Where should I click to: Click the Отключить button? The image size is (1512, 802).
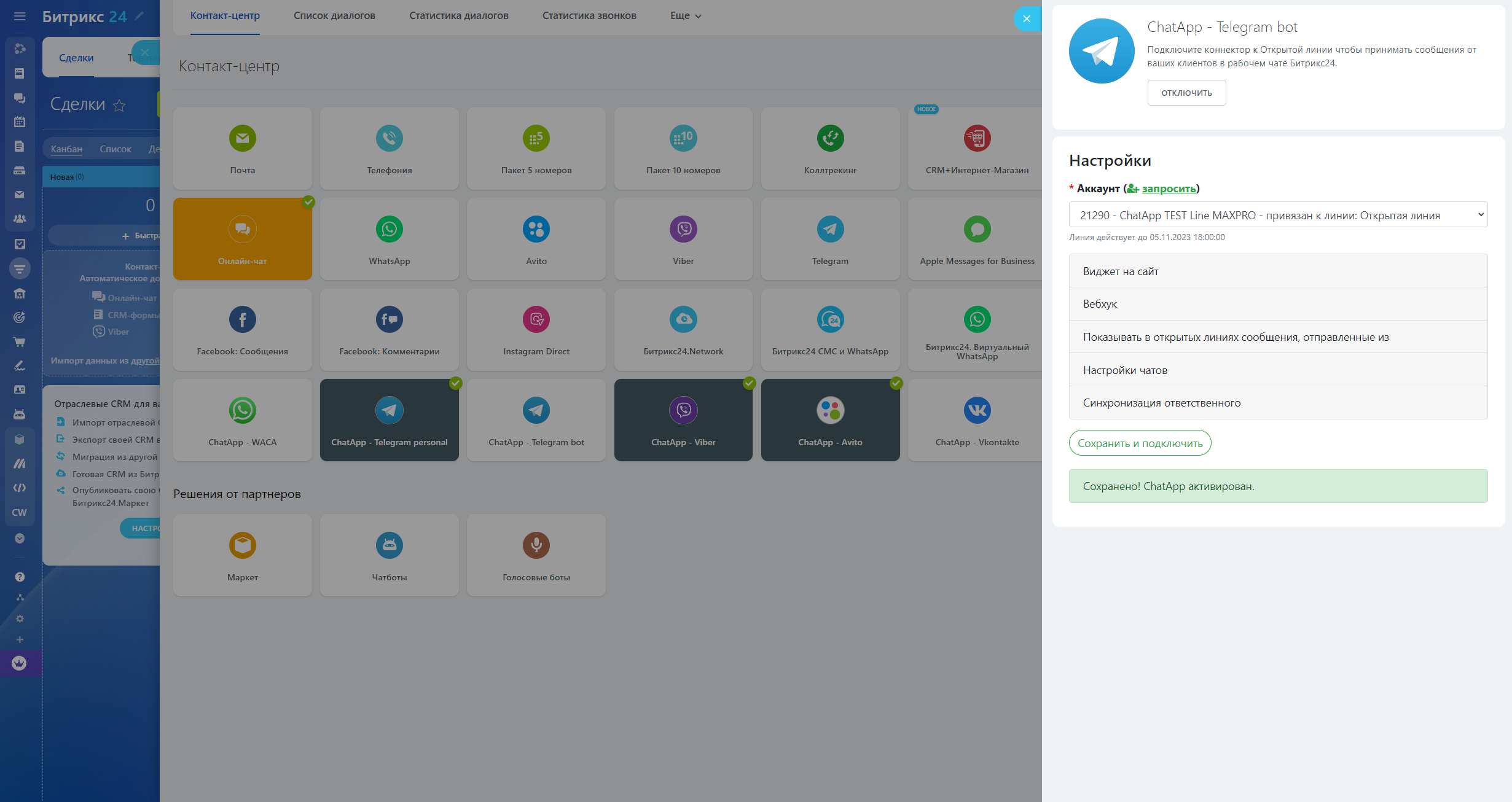pos(1186,93)
